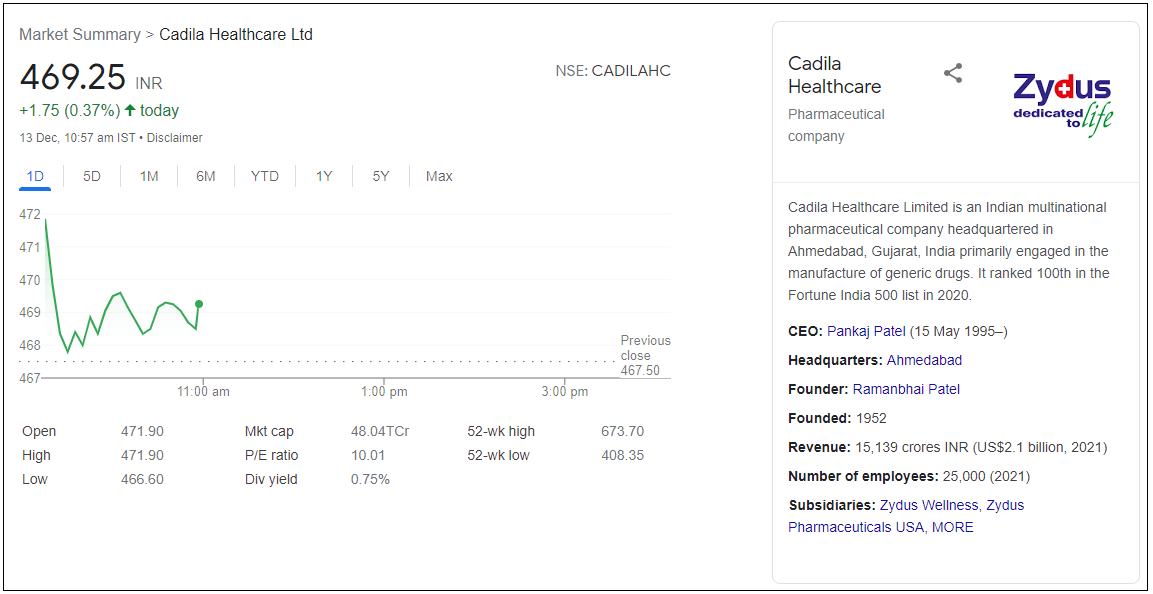
Task: Click the 3:00 pm axis label
Action: click(565, 392)
